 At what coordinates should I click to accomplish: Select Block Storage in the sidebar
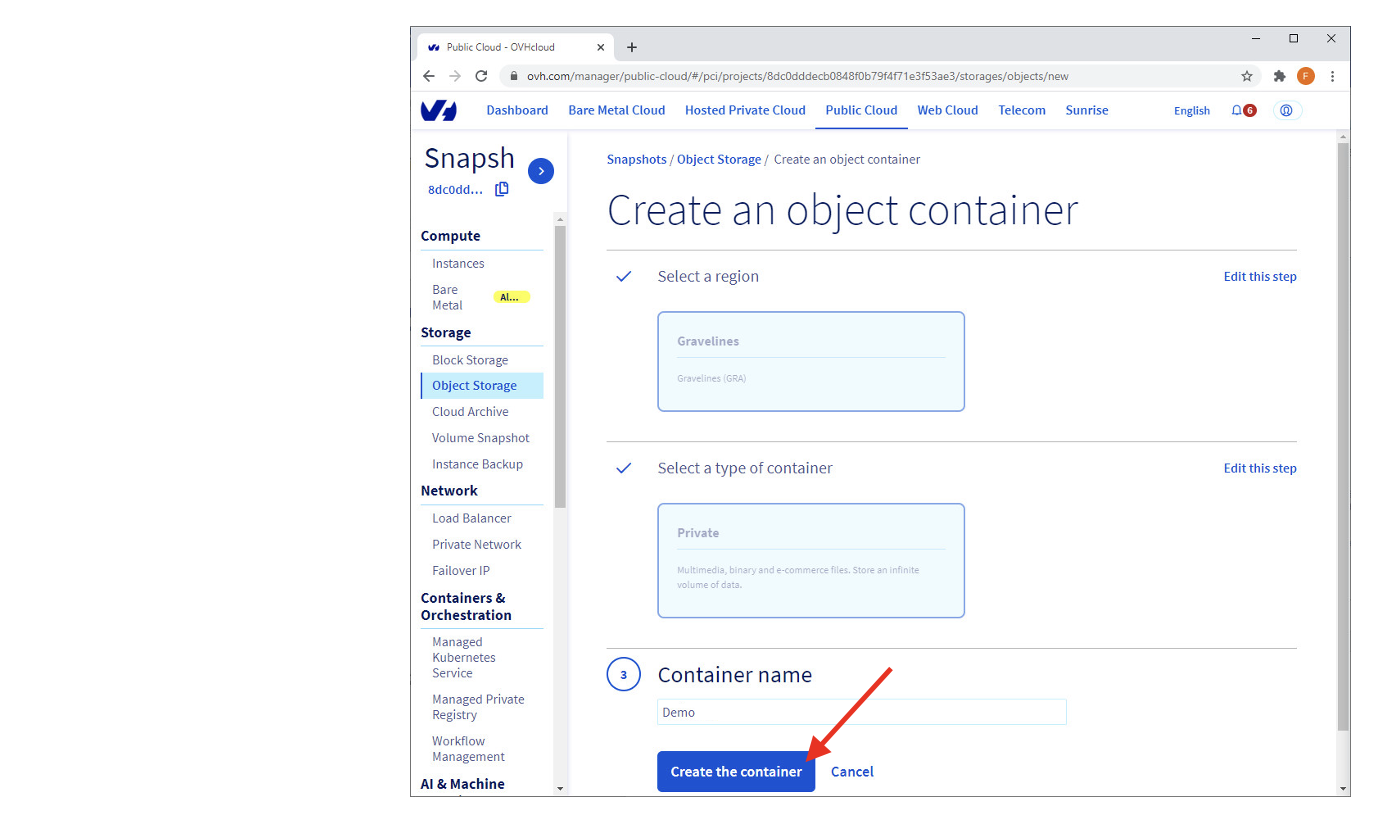click(x=470, y=360)
